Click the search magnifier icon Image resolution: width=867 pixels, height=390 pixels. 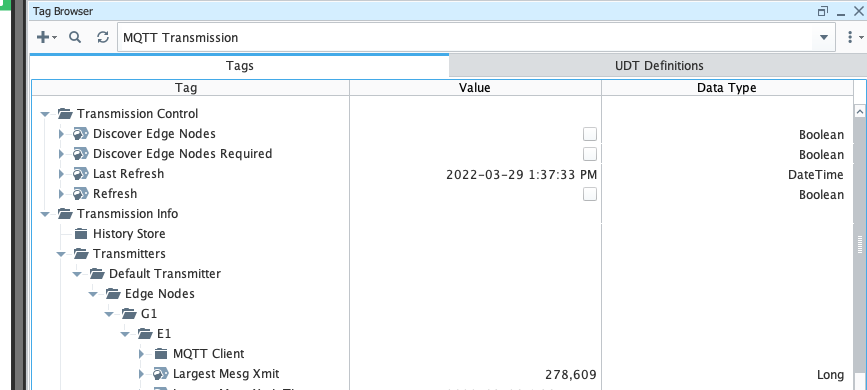(75, 37)
